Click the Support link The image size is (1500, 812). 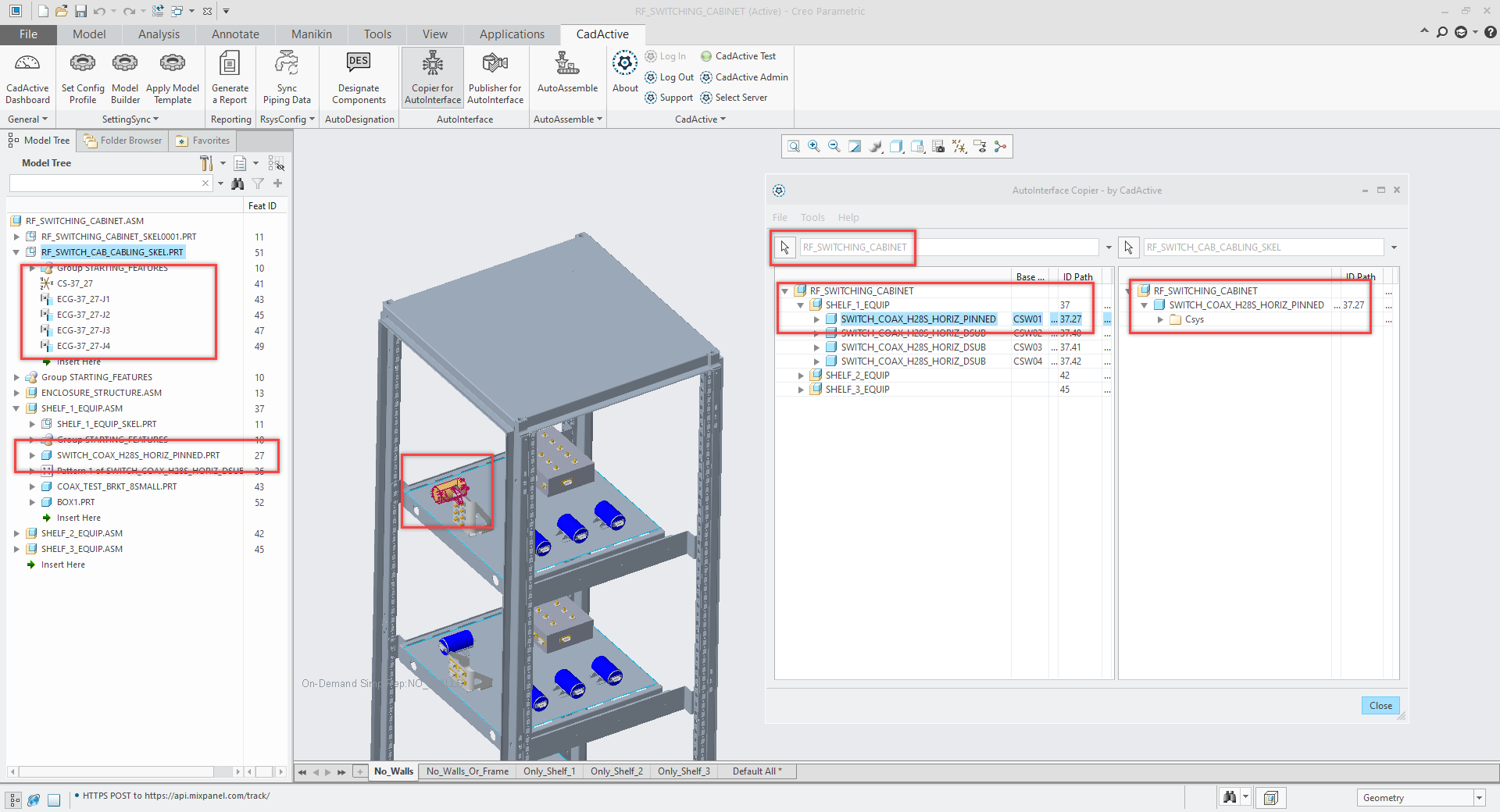[x=669, y=98]
